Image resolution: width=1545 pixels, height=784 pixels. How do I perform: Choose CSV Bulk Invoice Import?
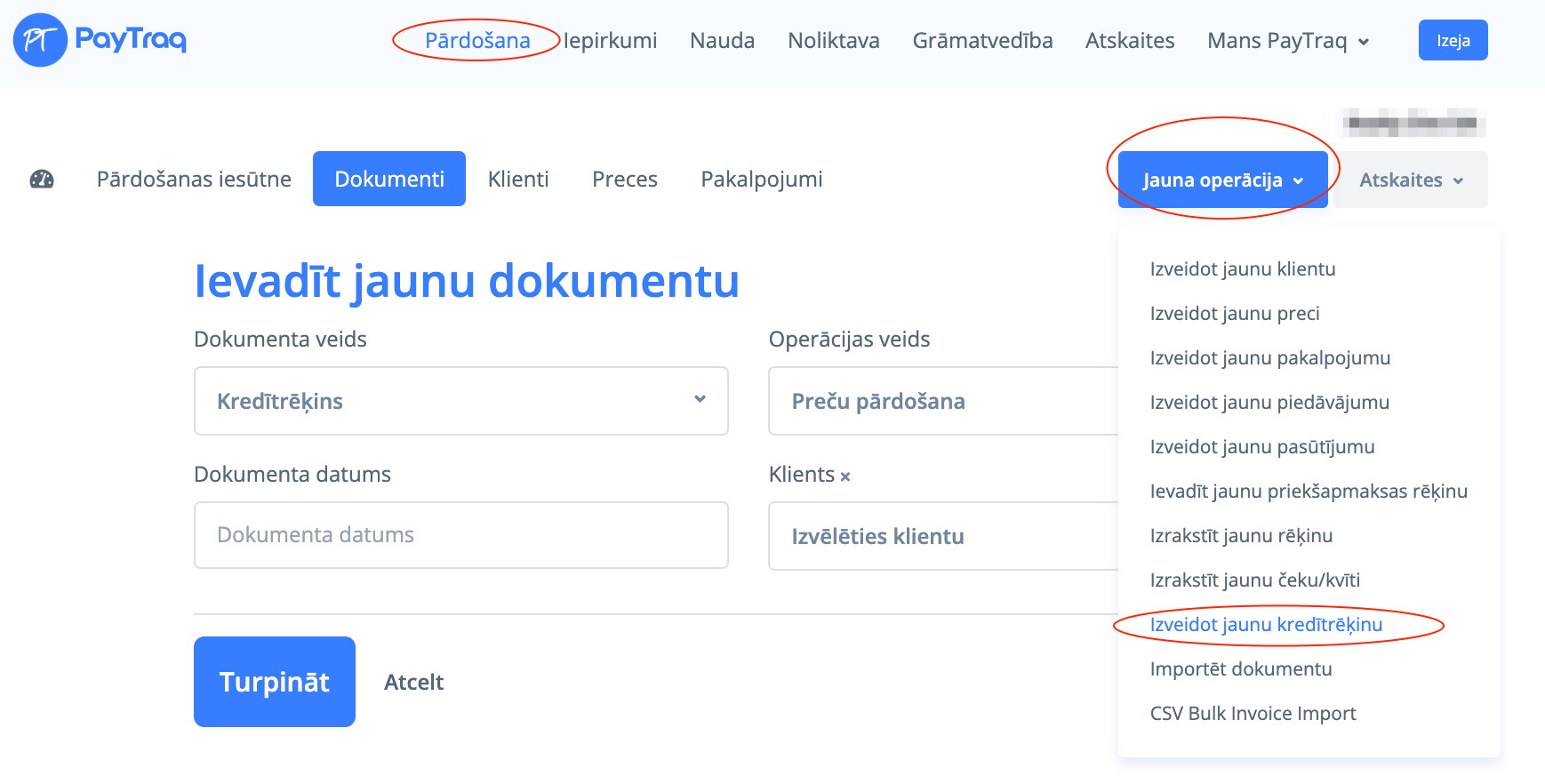click(x=1253, y=714)
